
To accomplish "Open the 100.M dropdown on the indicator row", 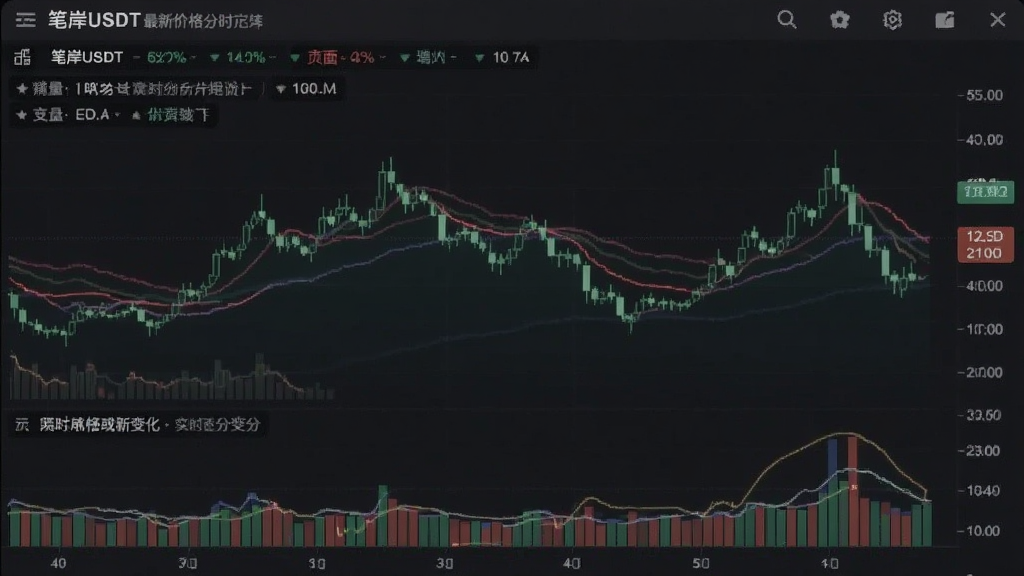I will tap(307, 89).
